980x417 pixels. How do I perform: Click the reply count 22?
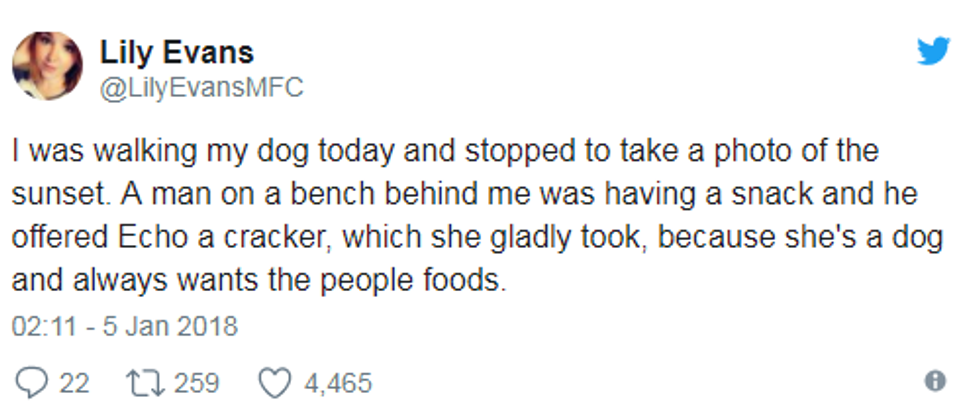tap(74, 383)
